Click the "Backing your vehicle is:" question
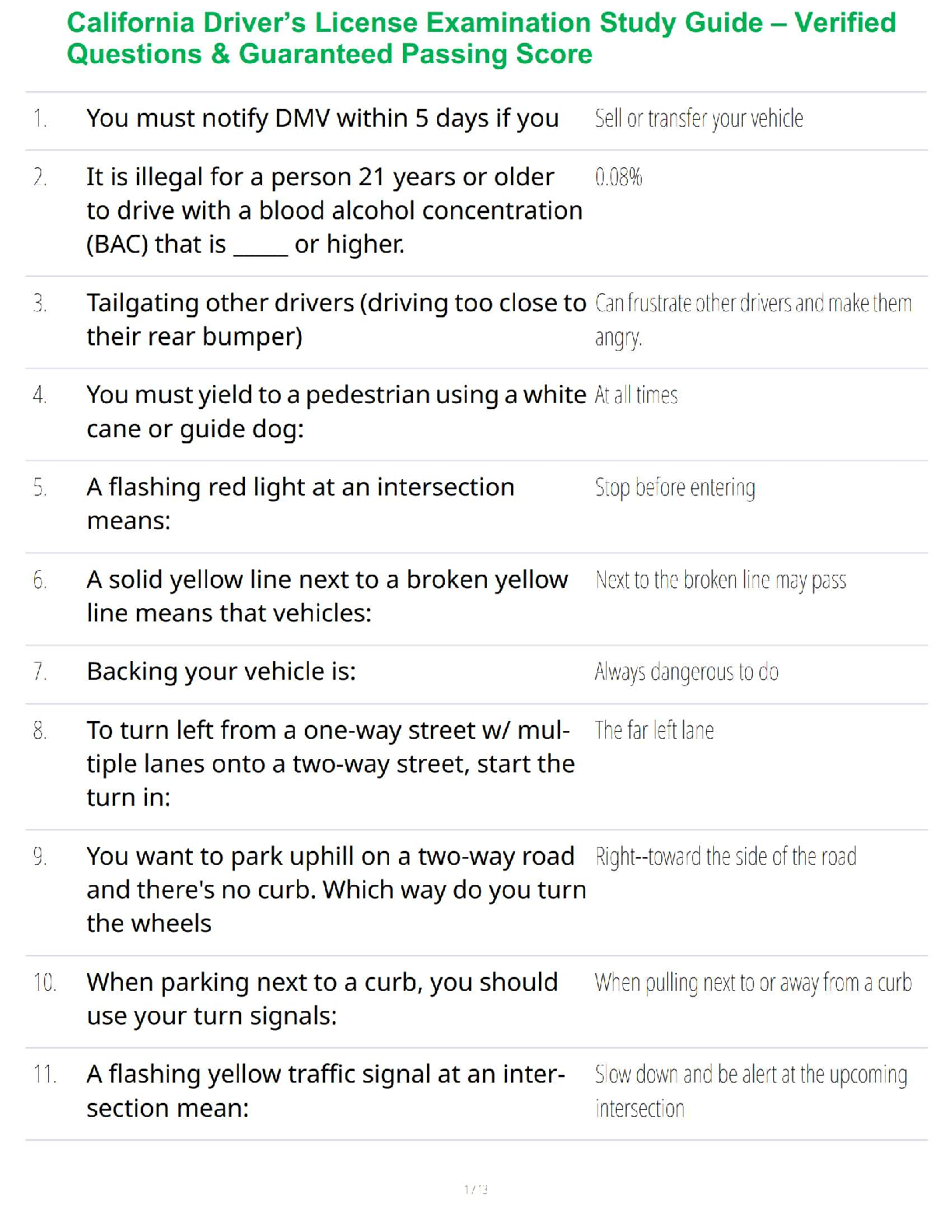Screen dimensions: 952x1232 (x=221, y=671)
